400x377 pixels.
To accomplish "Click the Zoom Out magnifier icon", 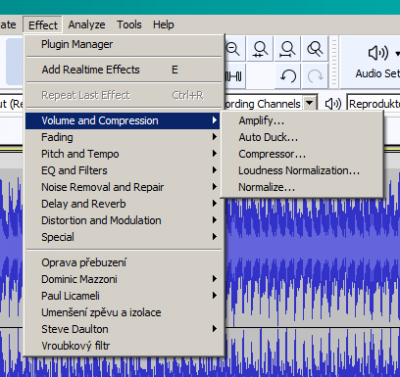I will (x=234, y=49).
